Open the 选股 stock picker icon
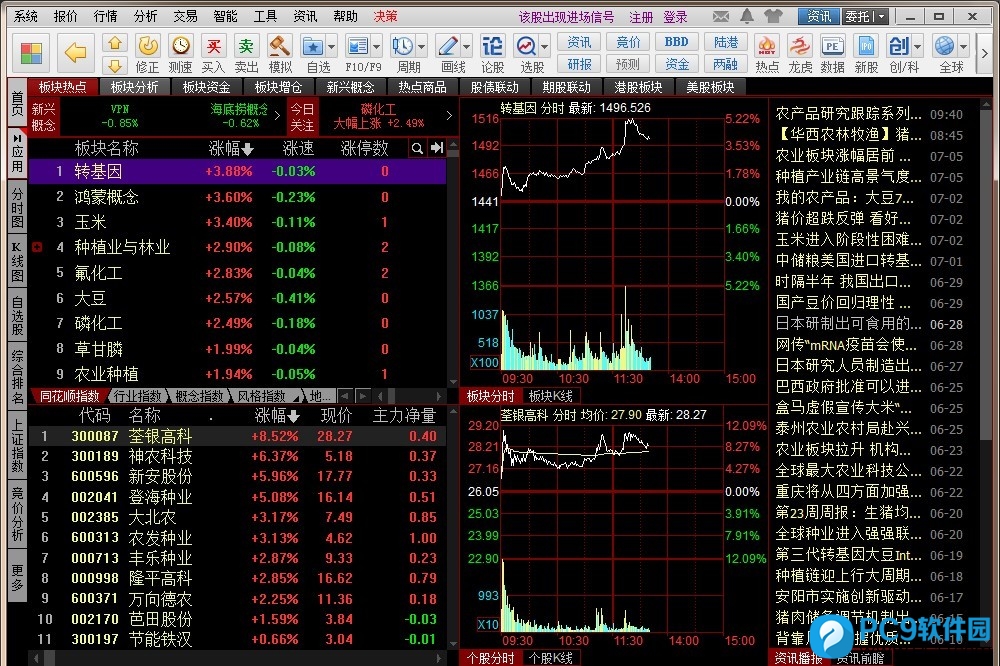 point(527,54)
